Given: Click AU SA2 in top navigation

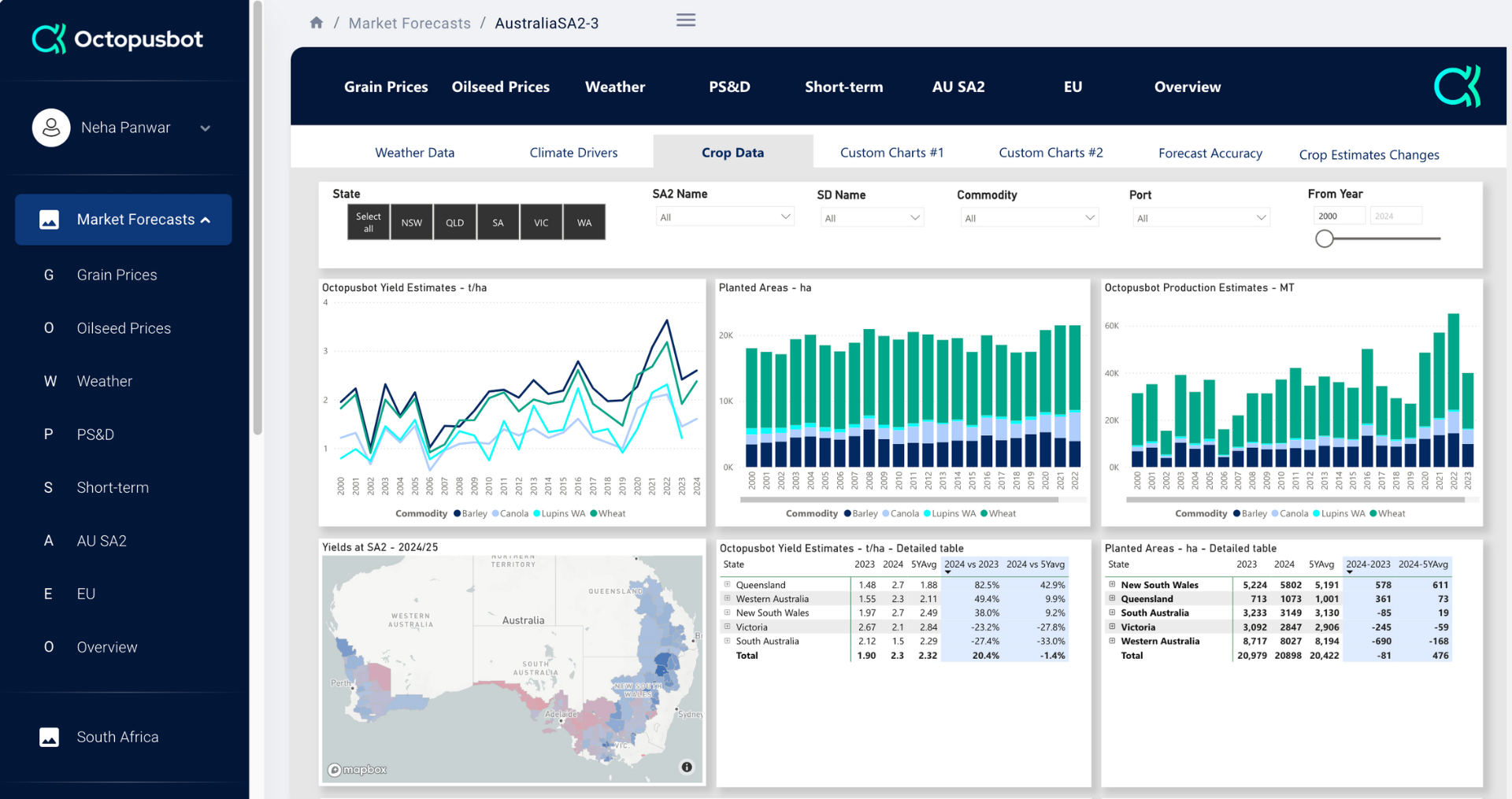Looking at the screenshot, I should coord(958,87).
